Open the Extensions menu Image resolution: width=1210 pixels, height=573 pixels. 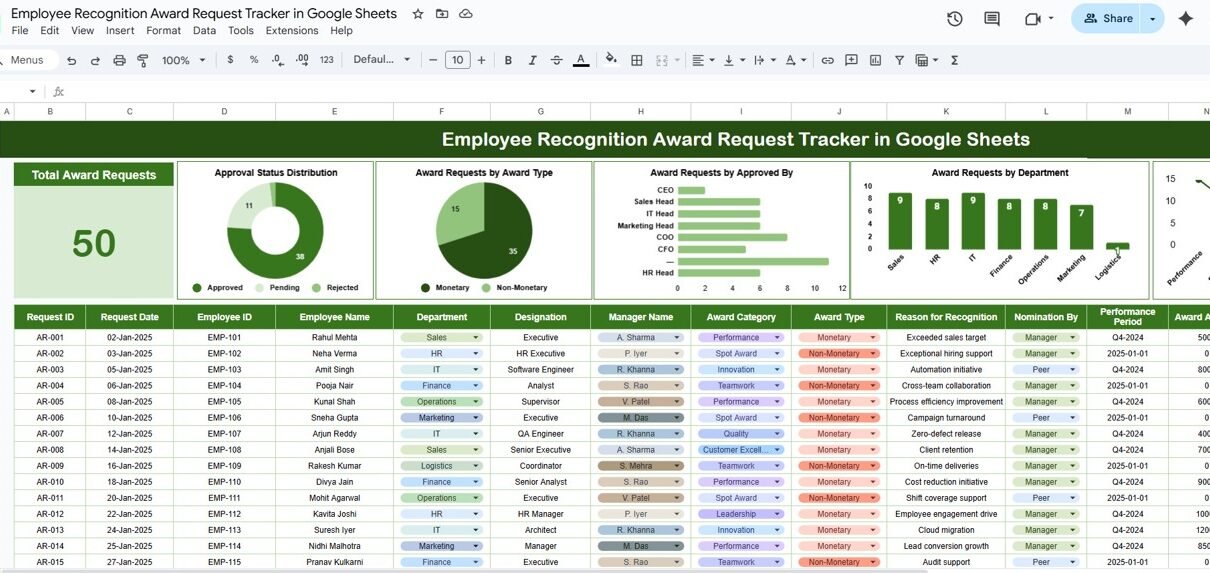pyautogui.click(x=292, y=31)
